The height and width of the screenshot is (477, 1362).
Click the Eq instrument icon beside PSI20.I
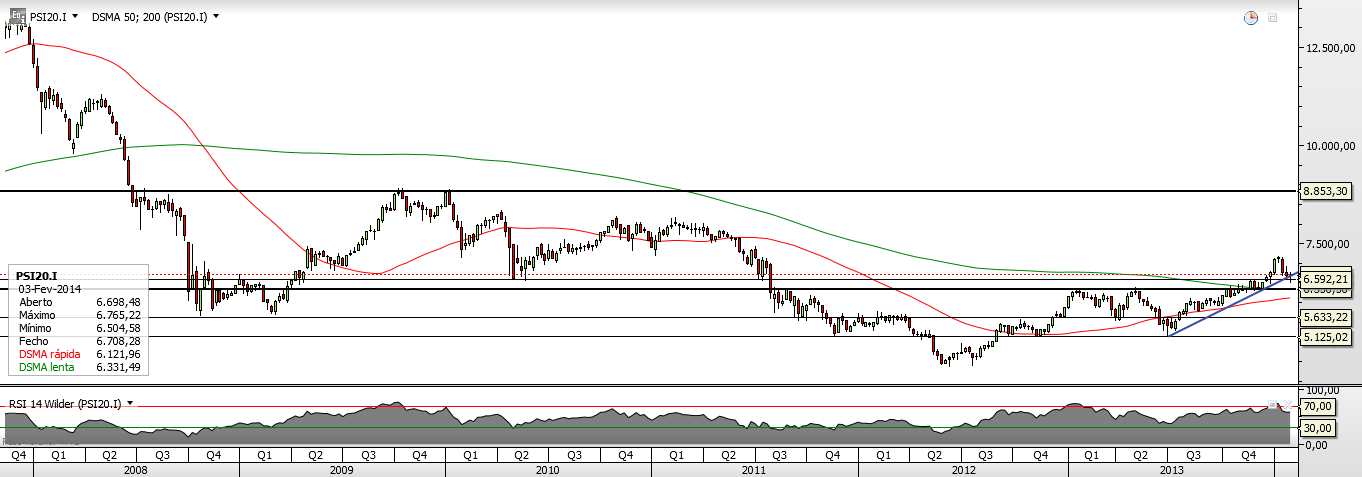click(x=17, y=16)
